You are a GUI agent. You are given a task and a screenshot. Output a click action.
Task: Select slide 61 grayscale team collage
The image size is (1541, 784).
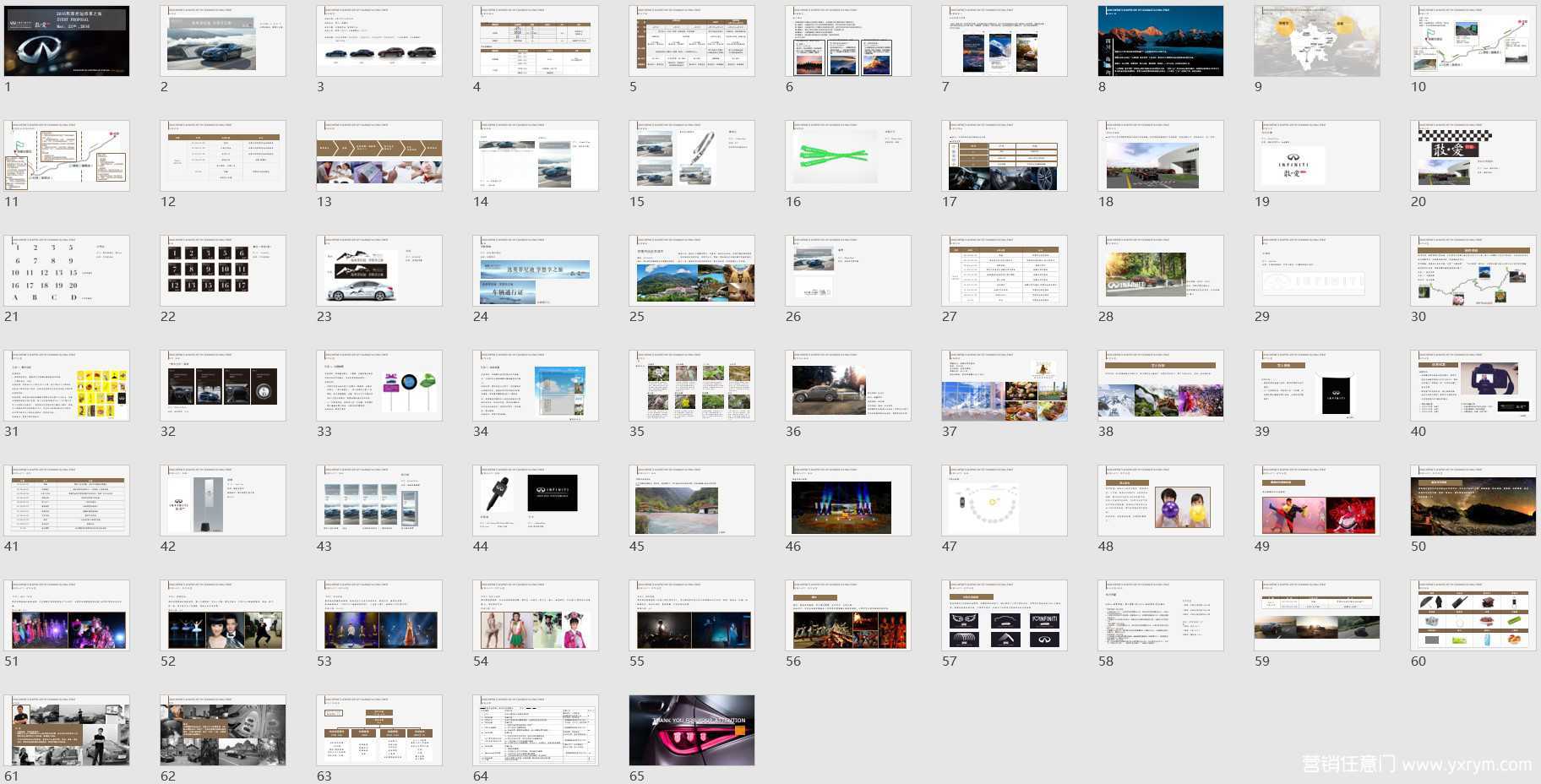tap(67, 731)
